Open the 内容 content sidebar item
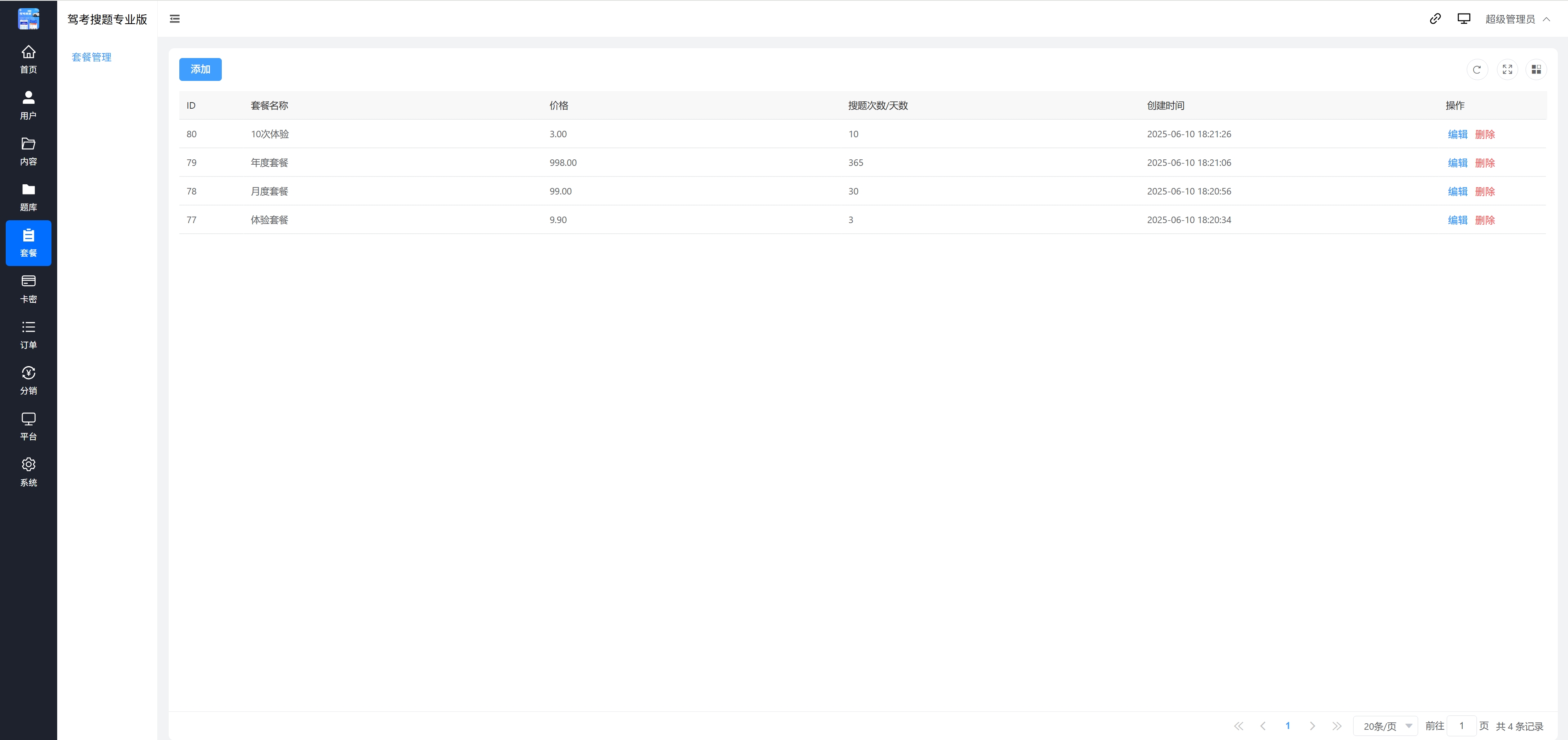The image size is (1568, 740). pos(29,152)
